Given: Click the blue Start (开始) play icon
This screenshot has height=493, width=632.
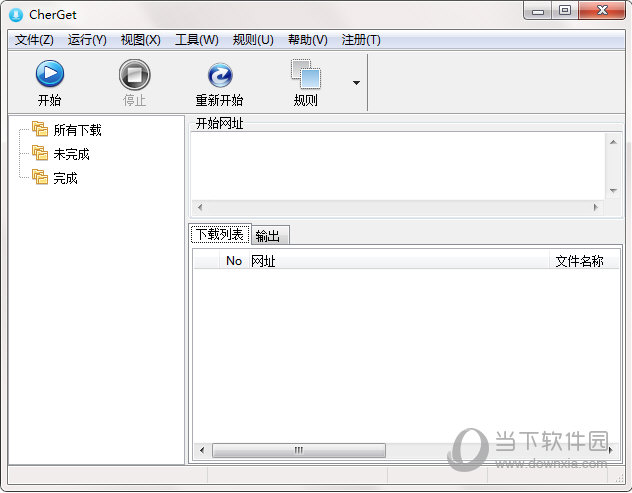Looking at the screenshot, I should (50, 74).
